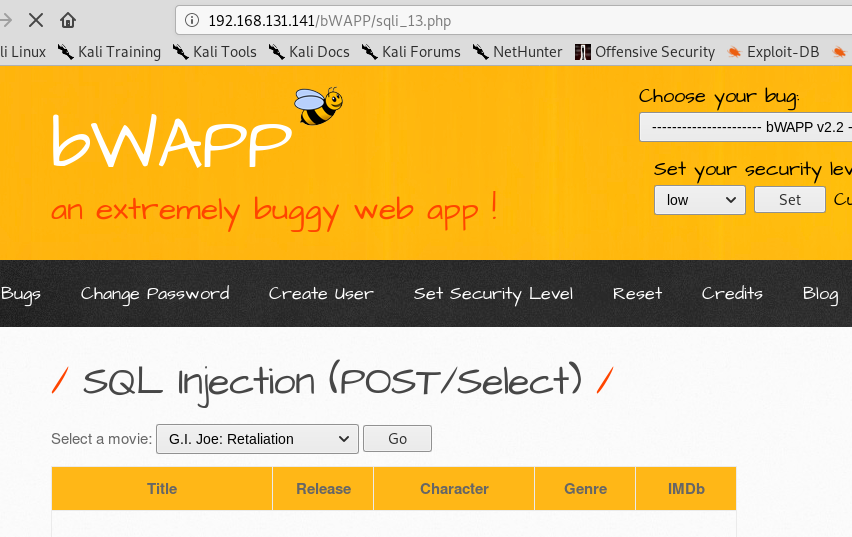Click the NetHunter dragon favicon
The width and height of the screenshot is (852, 537).
tap(480, 52)
